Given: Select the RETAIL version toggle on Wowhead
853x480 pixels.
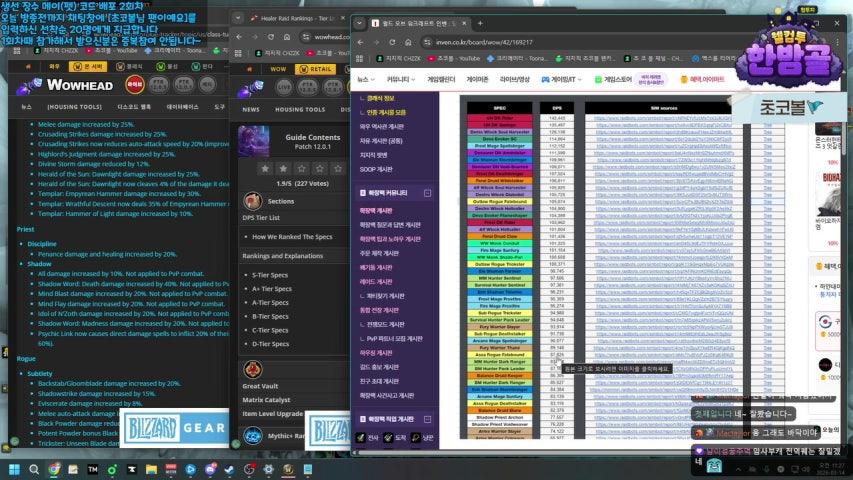Looking at the screenshot, I should 317,69.
